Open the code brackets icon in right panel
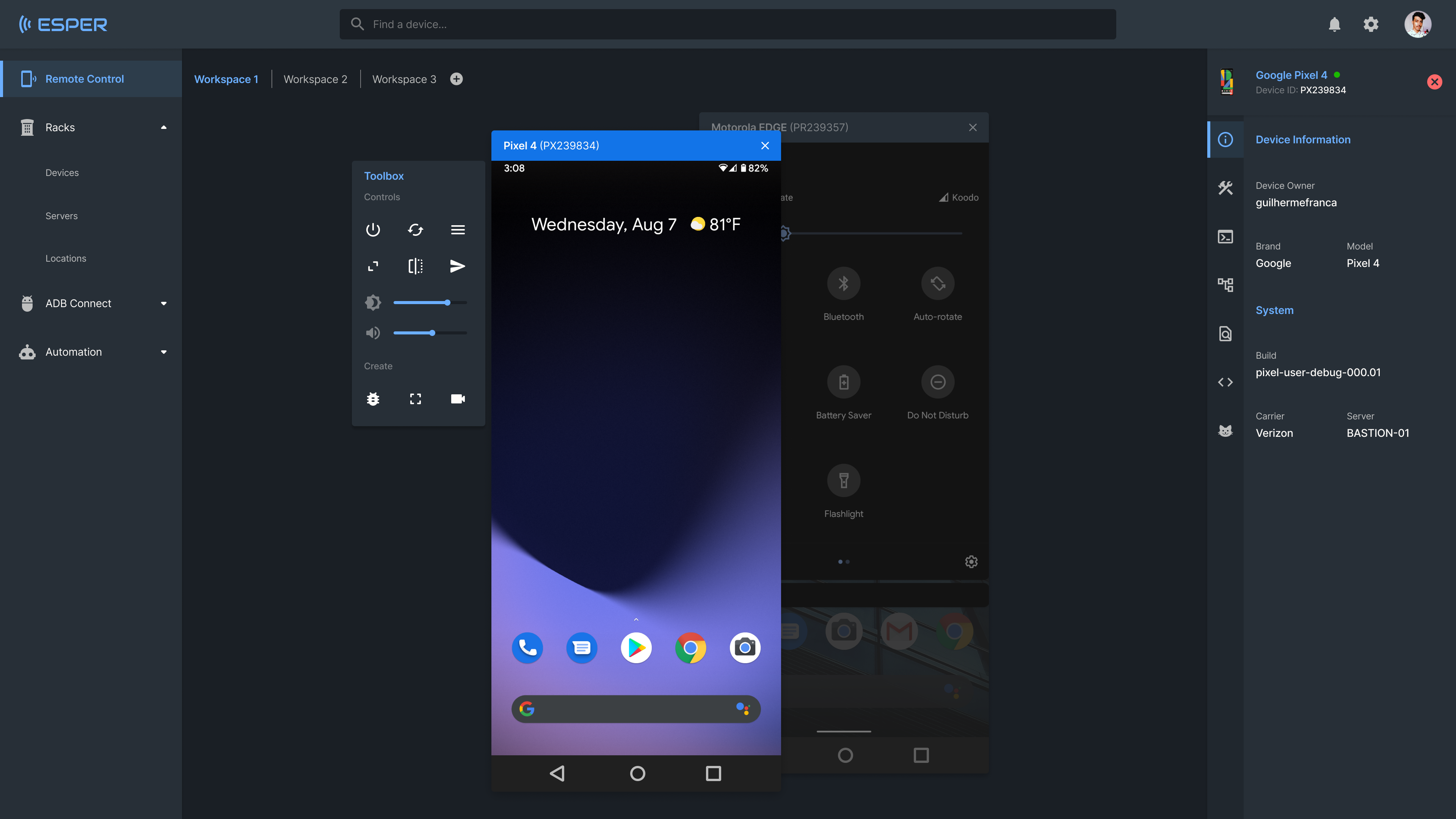The width and height of the screenshot is (1456, 819). 1225,382
